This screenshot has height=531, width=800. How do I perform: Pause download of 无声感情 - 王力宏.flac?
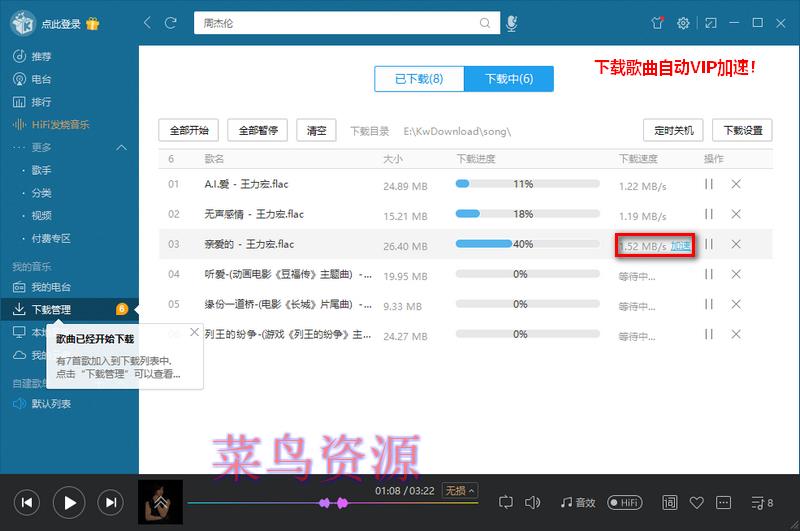point(709,214)
